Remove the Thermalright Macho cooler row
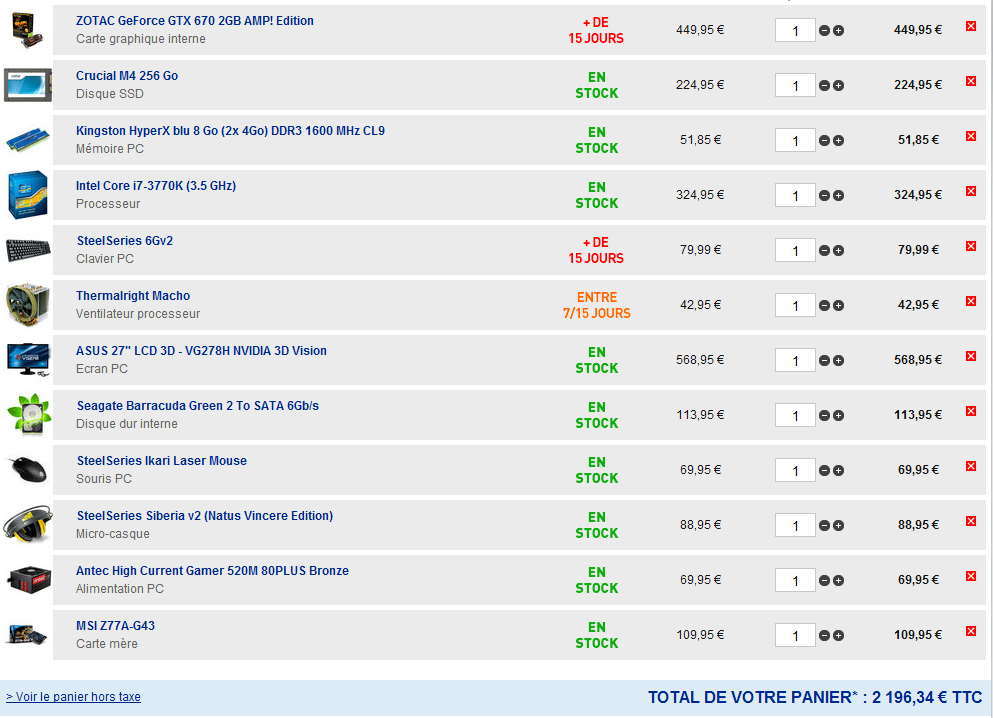 click(x=970, y=301)
